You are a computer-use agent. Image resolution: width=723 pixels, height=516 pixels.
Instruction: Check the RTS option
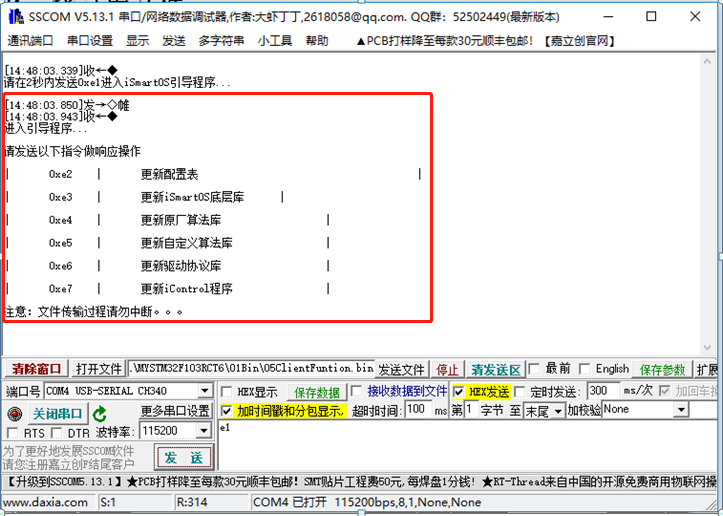click(x=12, y=432)
